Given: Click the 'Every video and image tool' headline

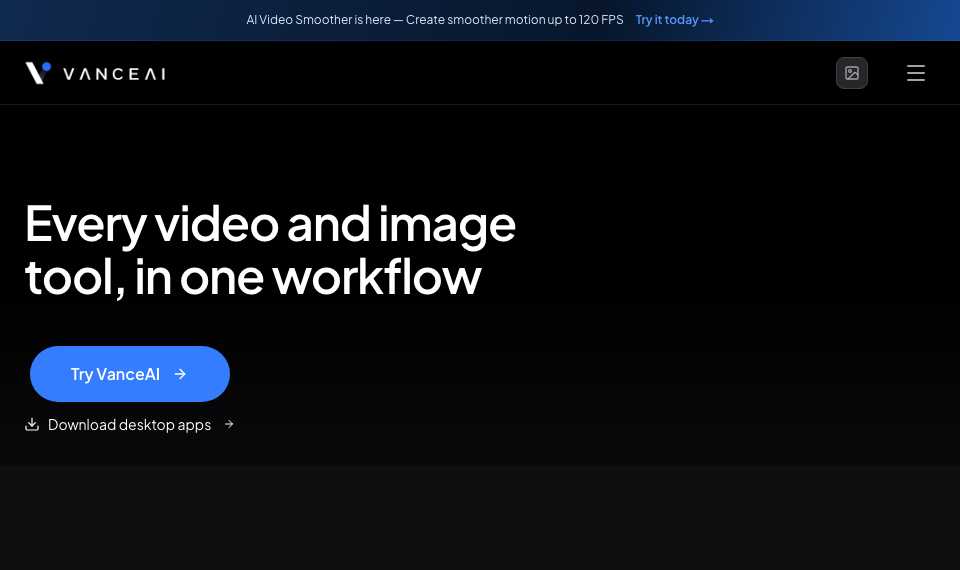Looking at the screenshot, I should click(270, 250).
